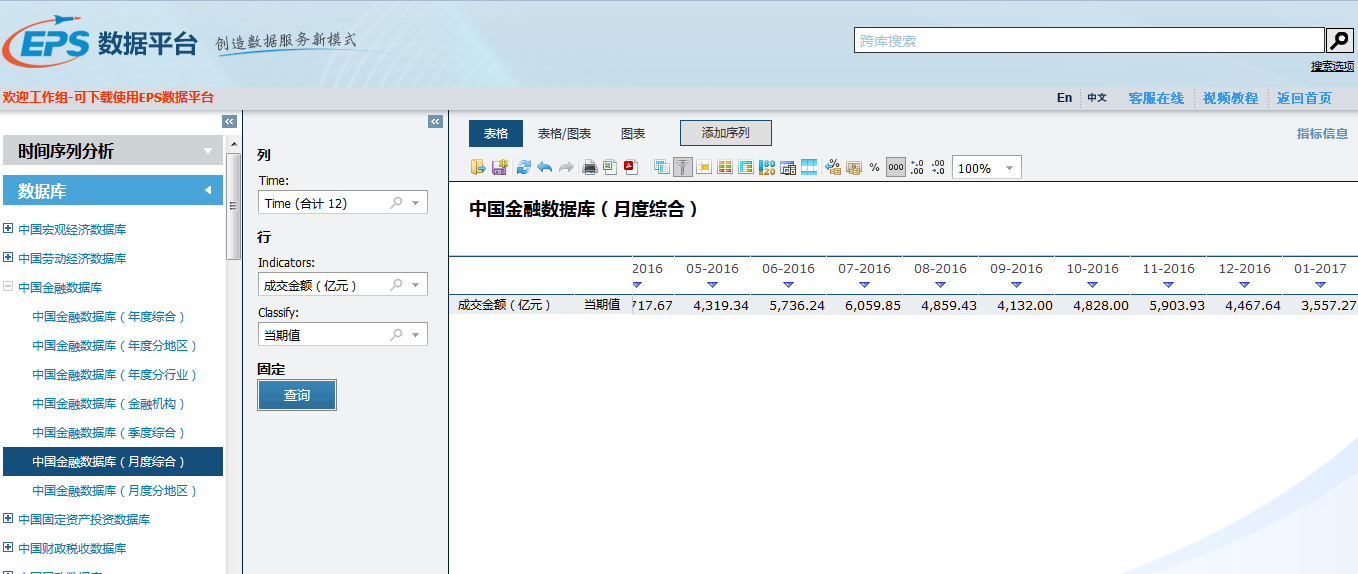Collapse the query panel with its arrow
The height and width of the screenshot is (574, 1358).
click(x=435, y=121)
